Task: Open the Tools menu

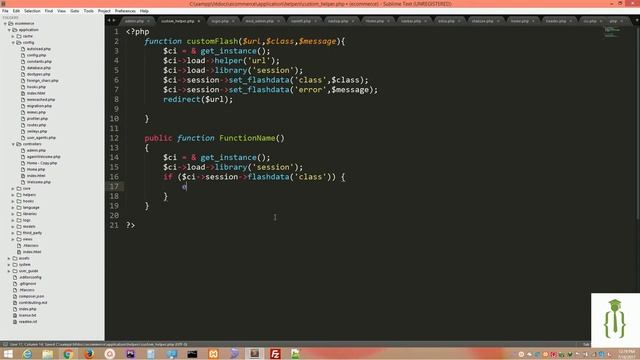Action: click(x=89, y=11)
